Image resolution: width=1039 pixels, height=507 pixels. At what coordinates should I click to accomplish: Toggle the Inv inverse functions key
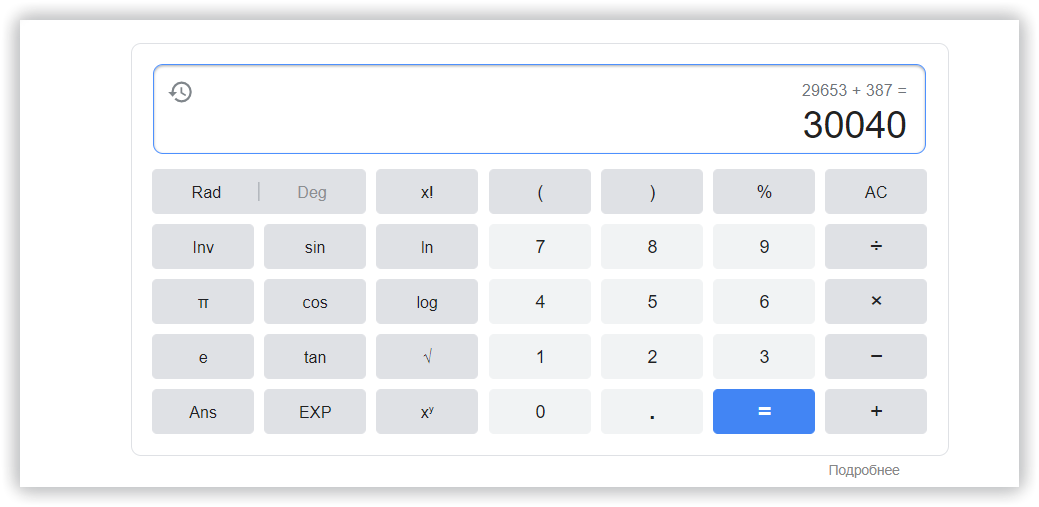(x=203, y=247)
